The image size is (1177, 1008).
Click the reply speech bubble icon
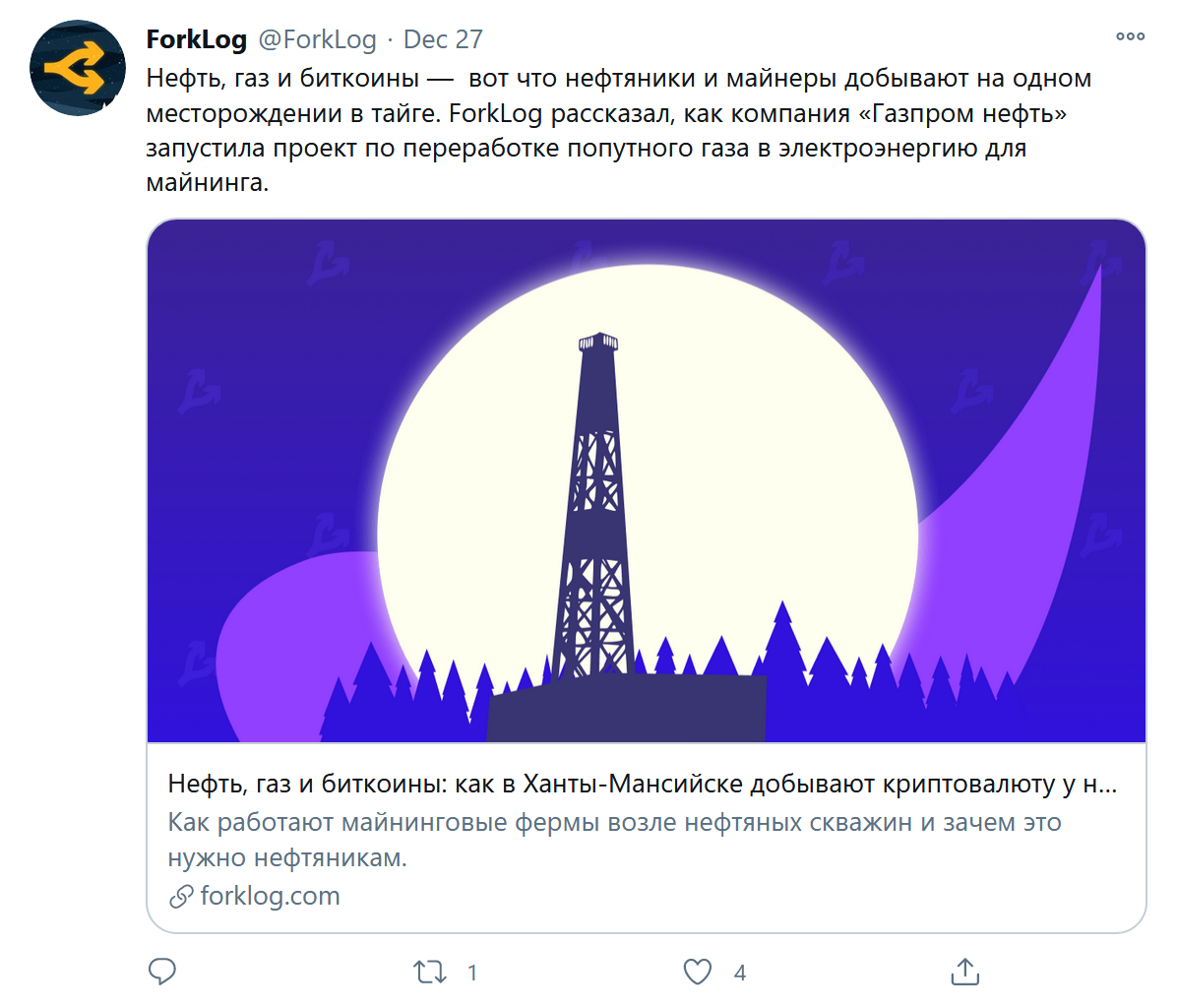[162, 972]
